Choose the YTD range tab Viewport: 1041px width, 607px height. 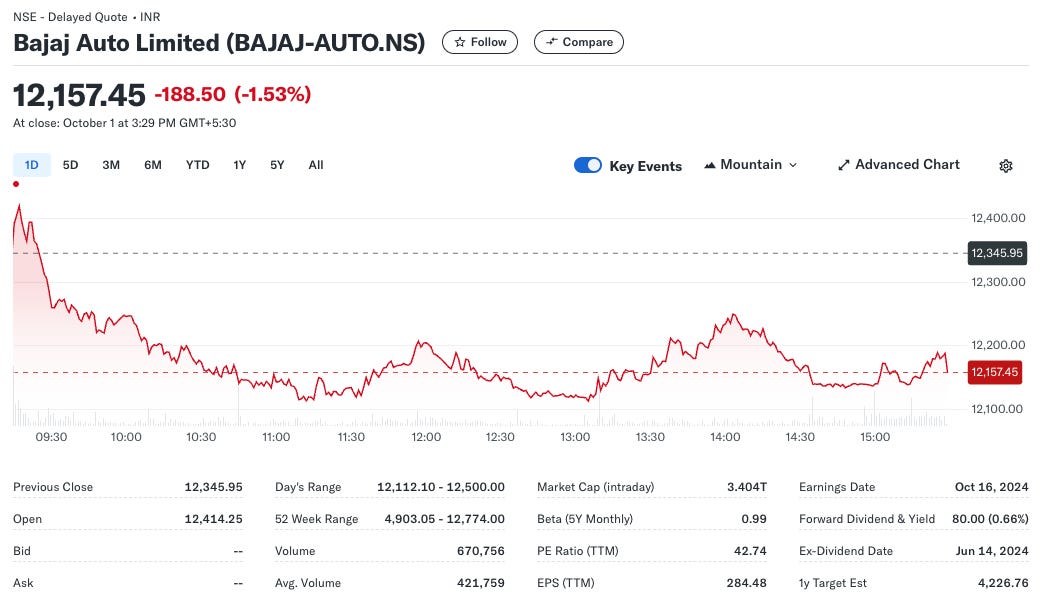pos(197,165)
